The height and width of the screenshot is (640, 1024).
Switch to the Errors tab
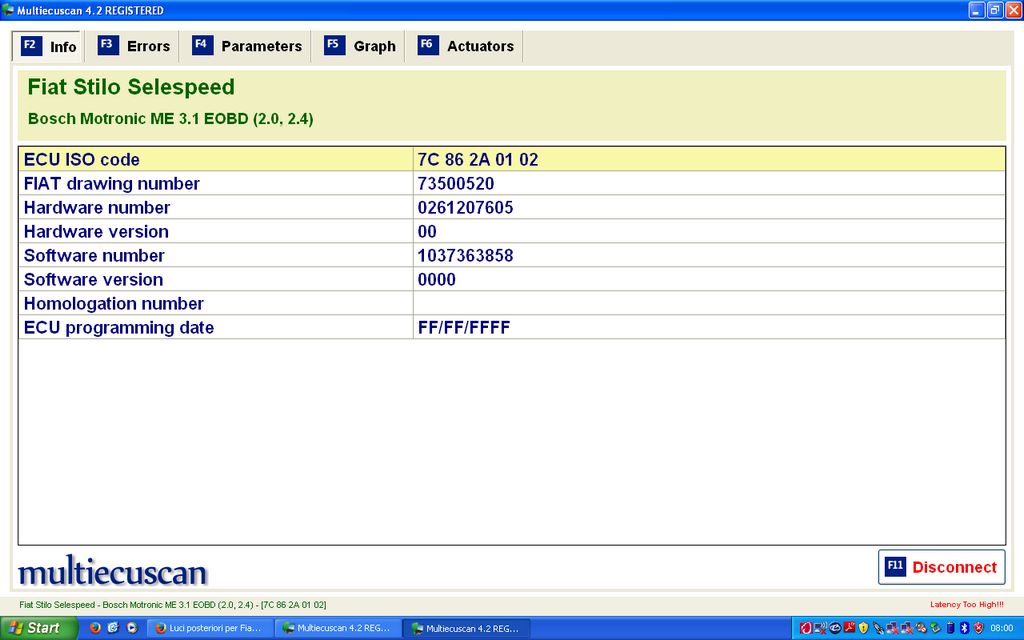click(x=134, y=46)
